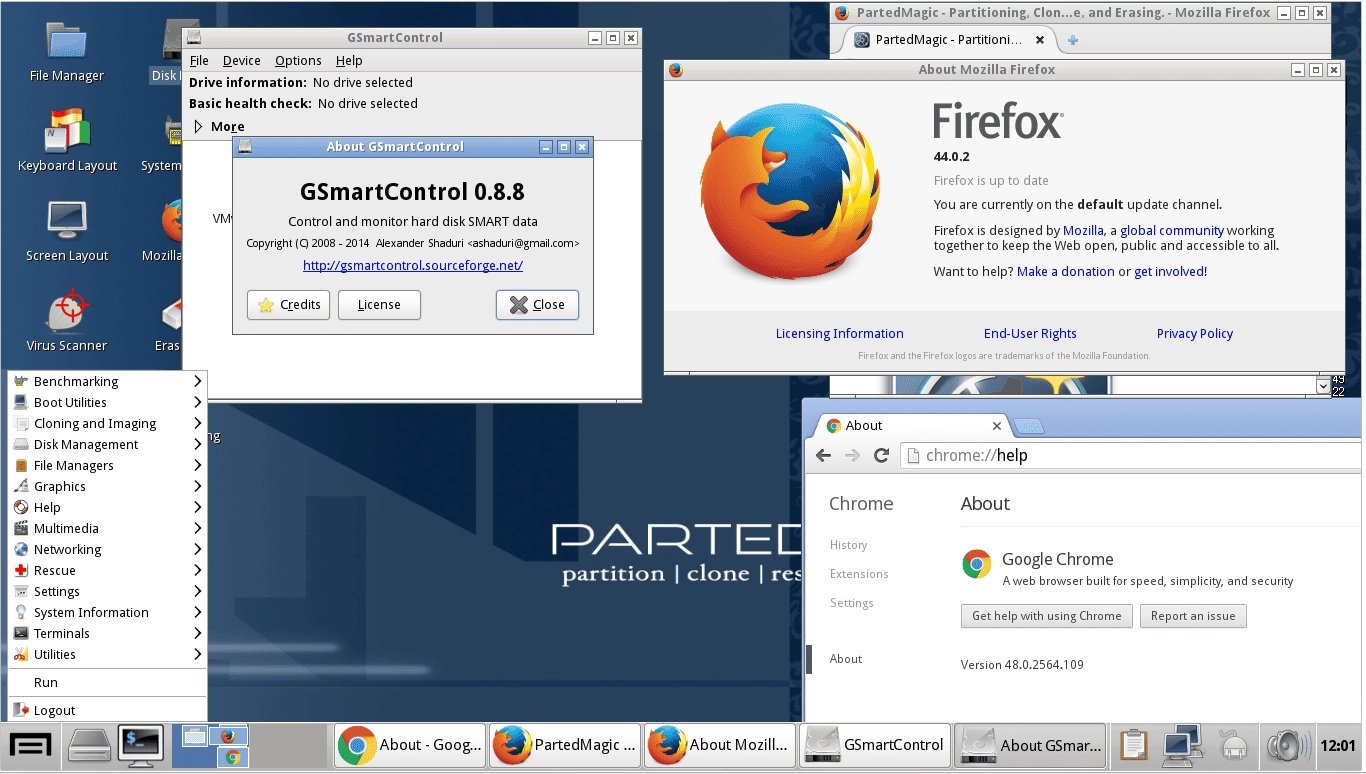Start the Virus Scanner desktop shortcut
1366x774 pixels.
pyautogui.click(x=67, y=320)
